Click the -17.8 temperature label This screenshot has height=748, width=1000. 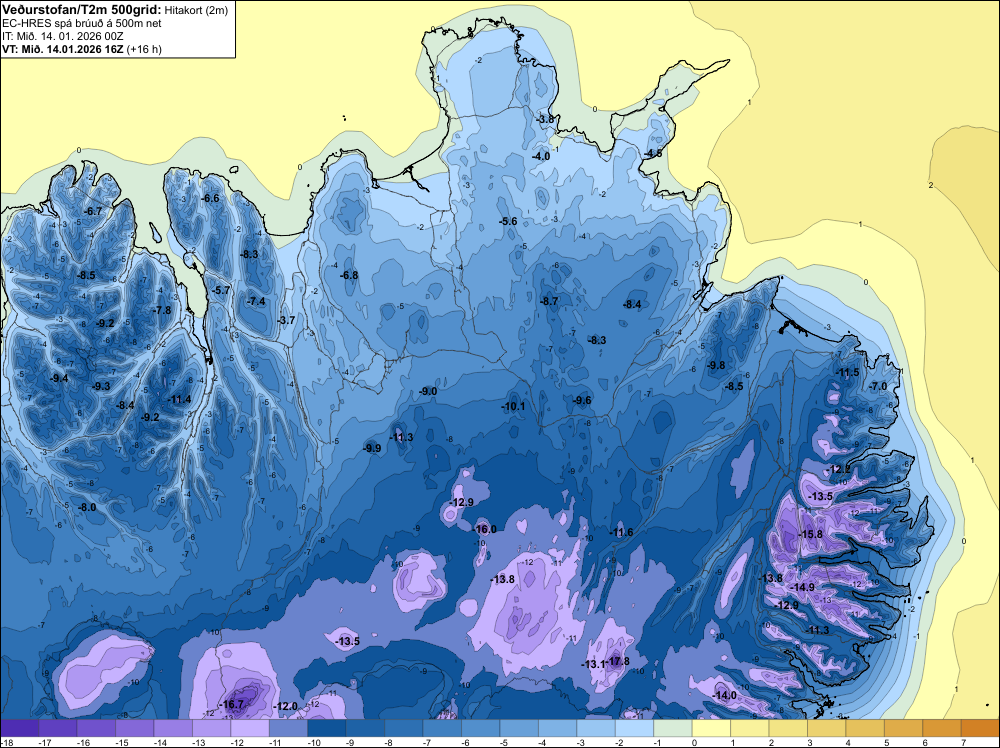pyautogui.click(x=619, y=661)
